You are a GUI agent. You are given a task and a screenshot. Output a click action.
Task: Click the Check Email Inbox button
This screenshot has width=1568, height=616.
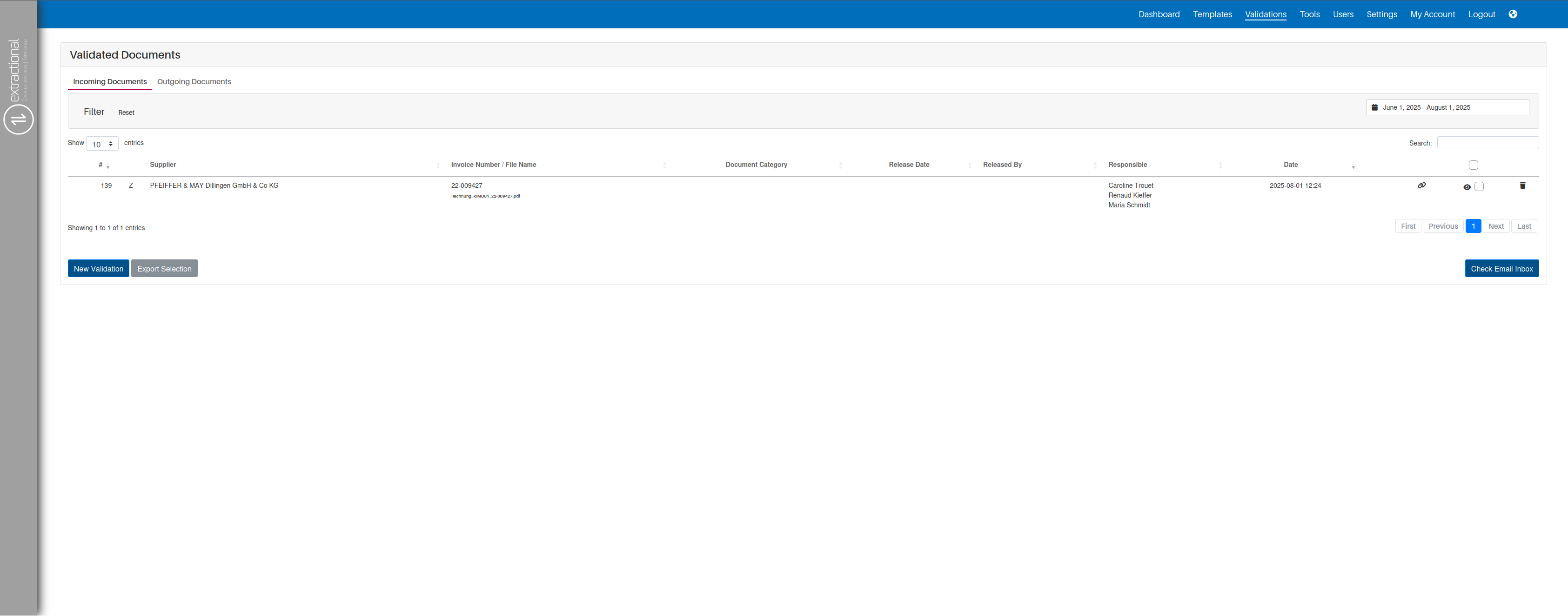(x=1501, y=269)
